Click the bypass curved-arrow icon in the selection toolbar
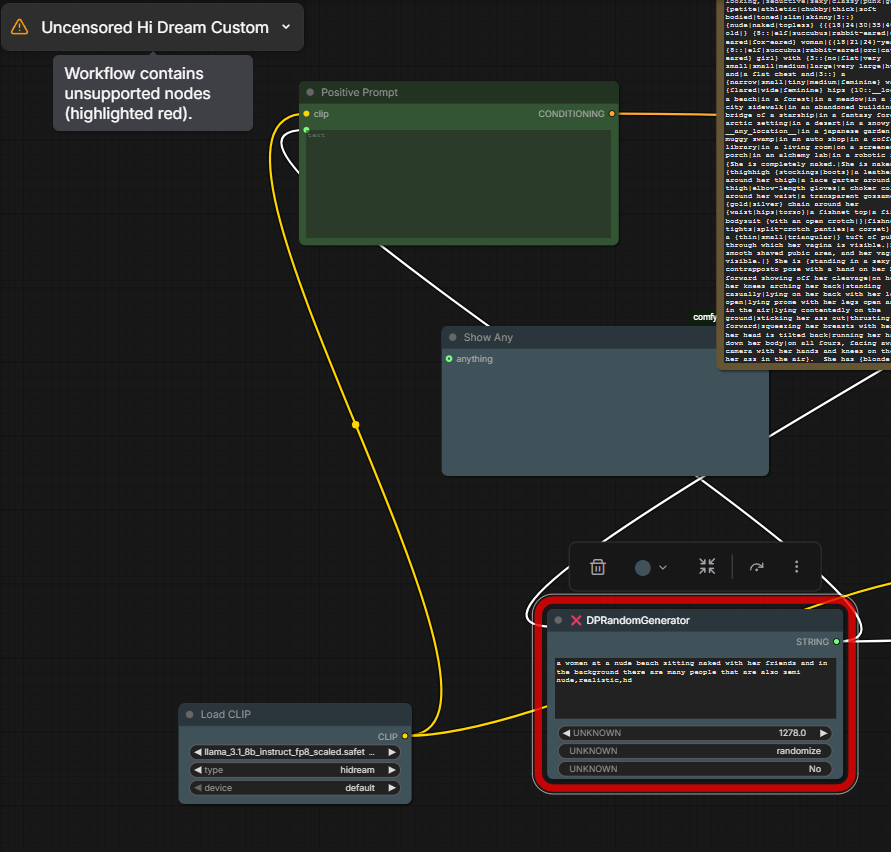The width and height of the screenshot is (891, 852). click(x=757, y=567)
